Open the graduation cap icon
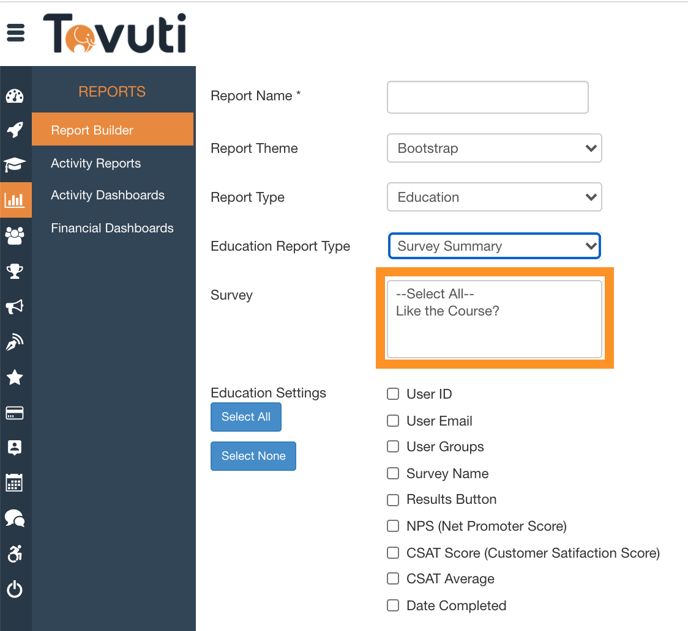 coord(15,165)
